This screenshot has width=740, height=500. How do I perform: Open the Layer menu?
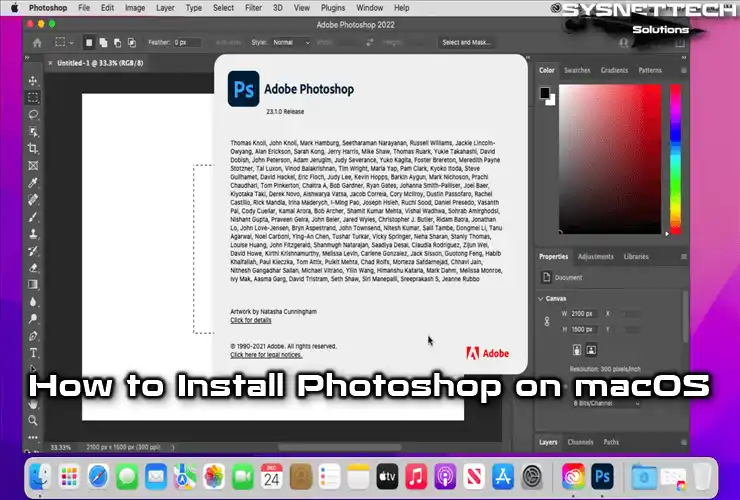coord(165,8)
